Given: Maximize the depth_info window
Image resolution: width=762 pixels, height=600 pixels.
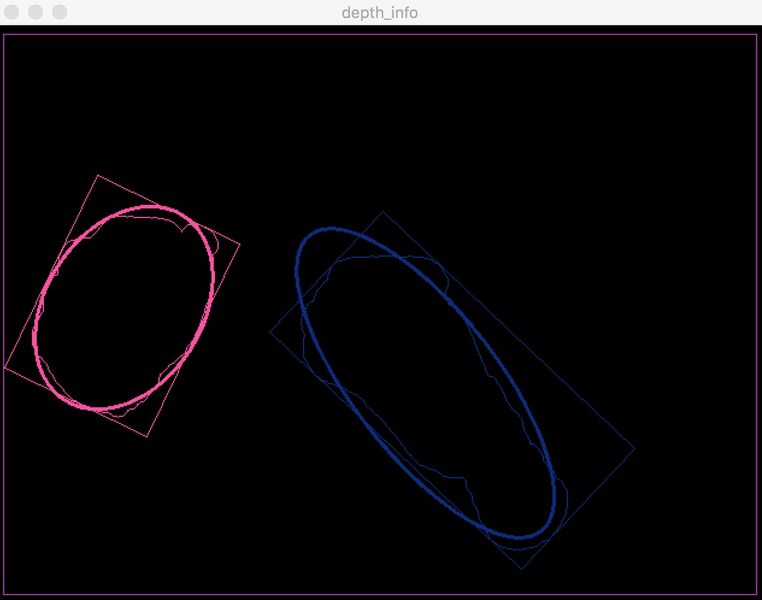Looking at the screenshot, I should [59, 12].
